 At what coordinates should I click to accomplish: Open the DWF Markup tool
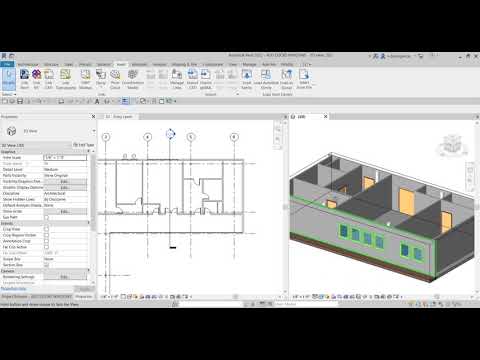click(x=85, y=79)
